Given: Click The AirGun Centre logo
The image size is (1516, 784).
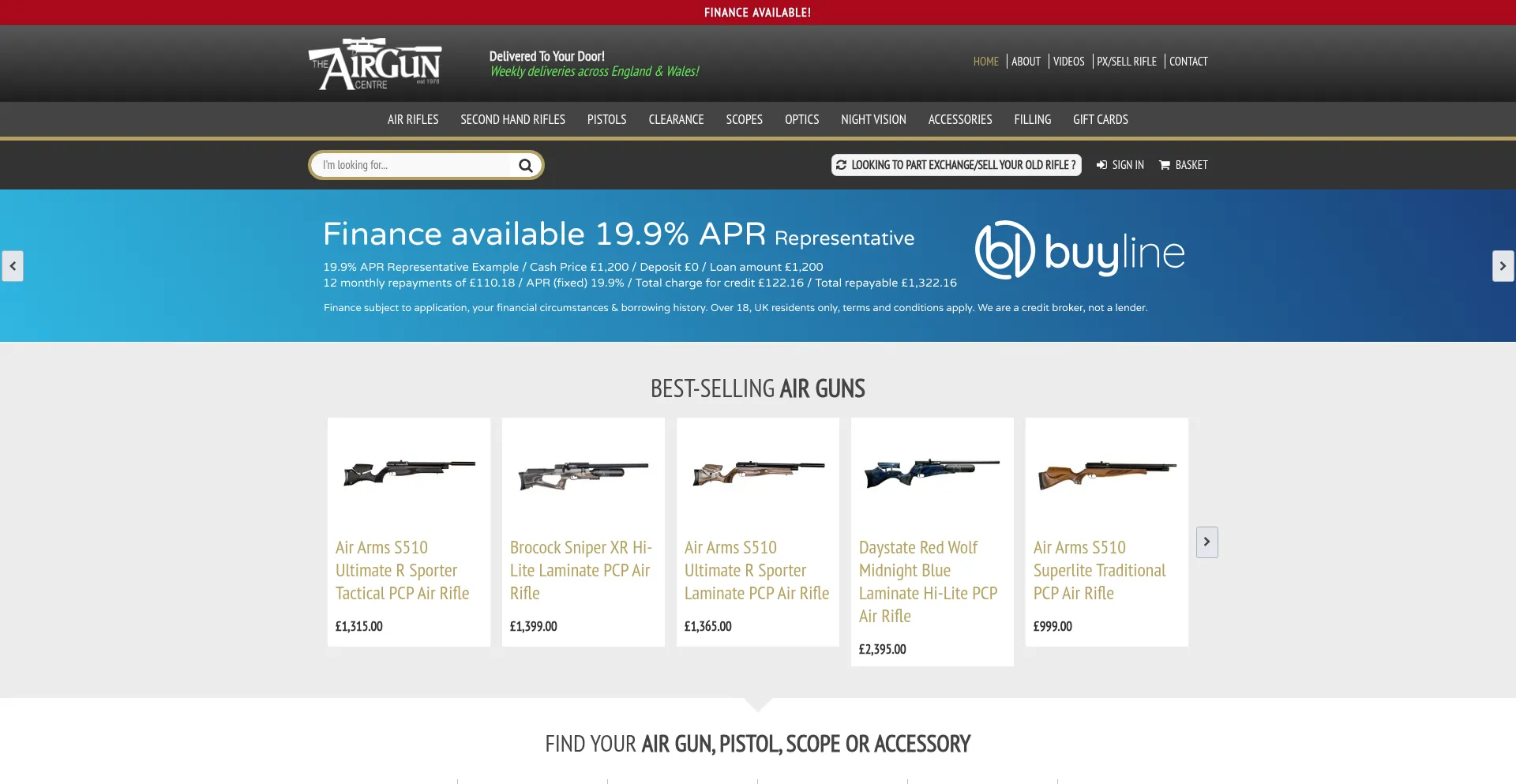Looking at the screenshot, I should pos(375,63).
